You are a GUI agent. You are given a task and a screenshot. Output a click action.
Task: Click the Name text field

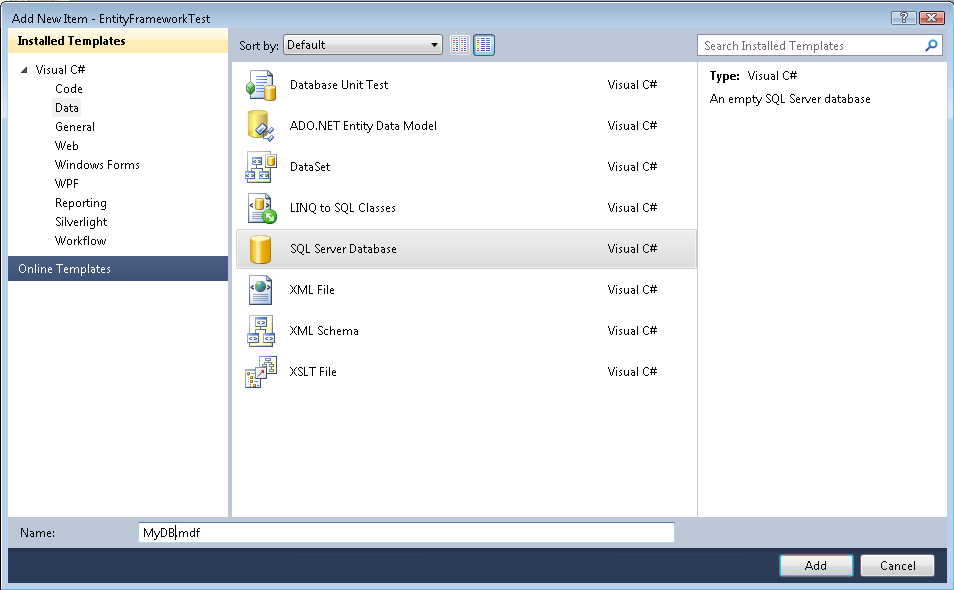405,533
